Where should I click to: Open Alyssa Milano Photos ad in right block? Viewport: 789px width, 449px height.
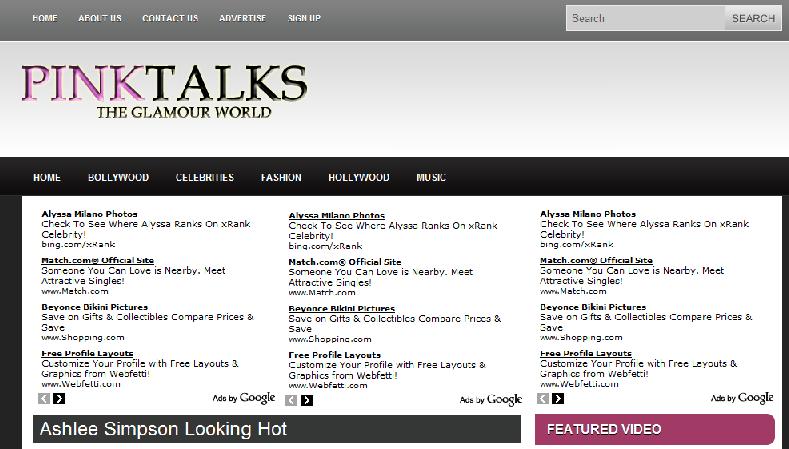click(x=588, y=214)
